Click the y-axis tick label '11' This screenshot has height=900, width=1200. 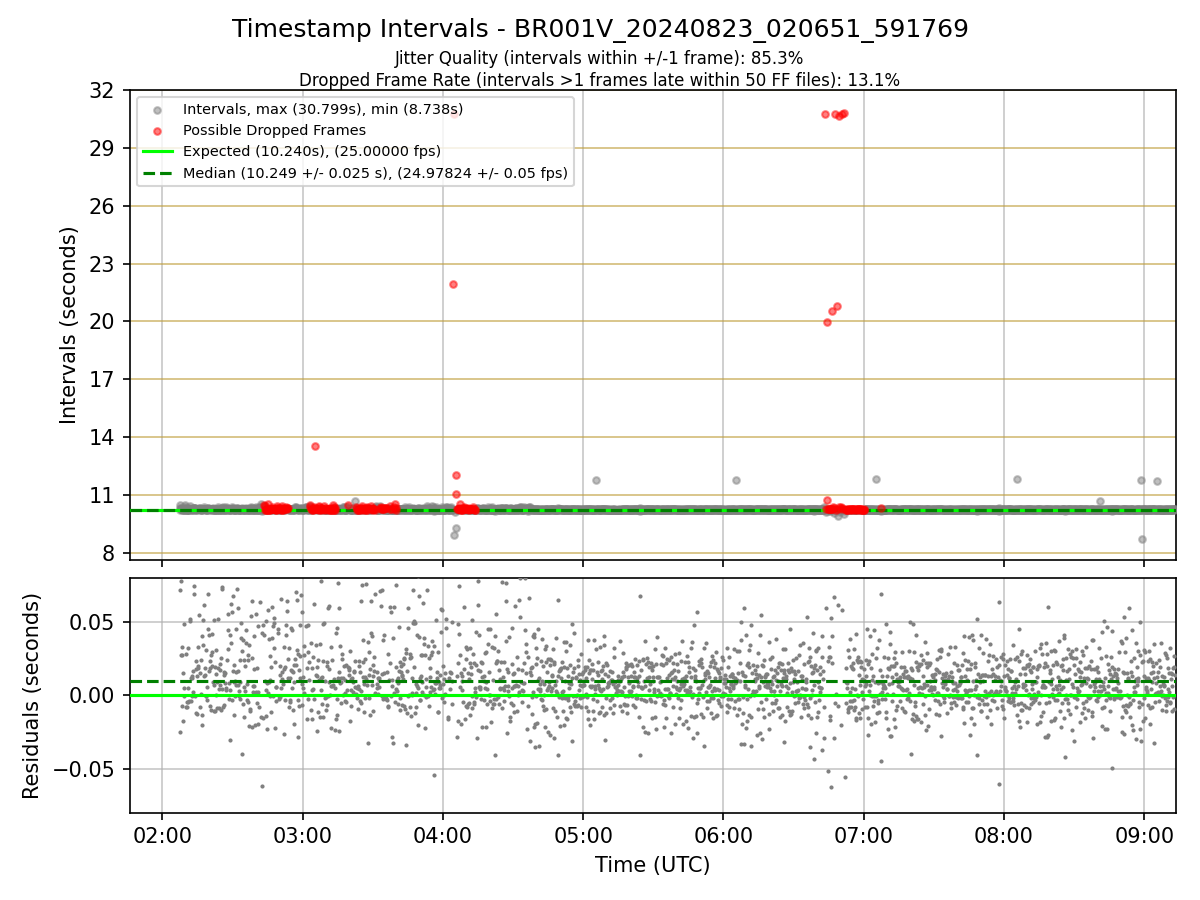click(x=102, y=496)
